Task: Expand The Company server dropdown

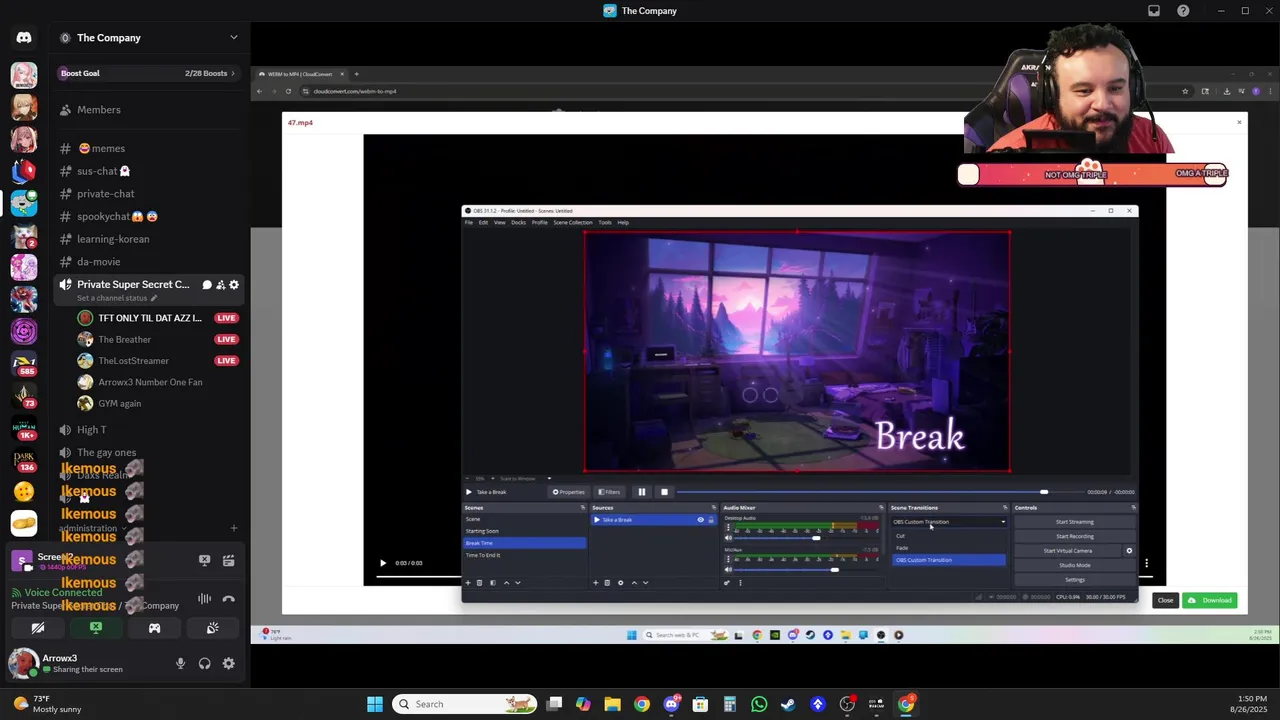Action: click(234, 38)
